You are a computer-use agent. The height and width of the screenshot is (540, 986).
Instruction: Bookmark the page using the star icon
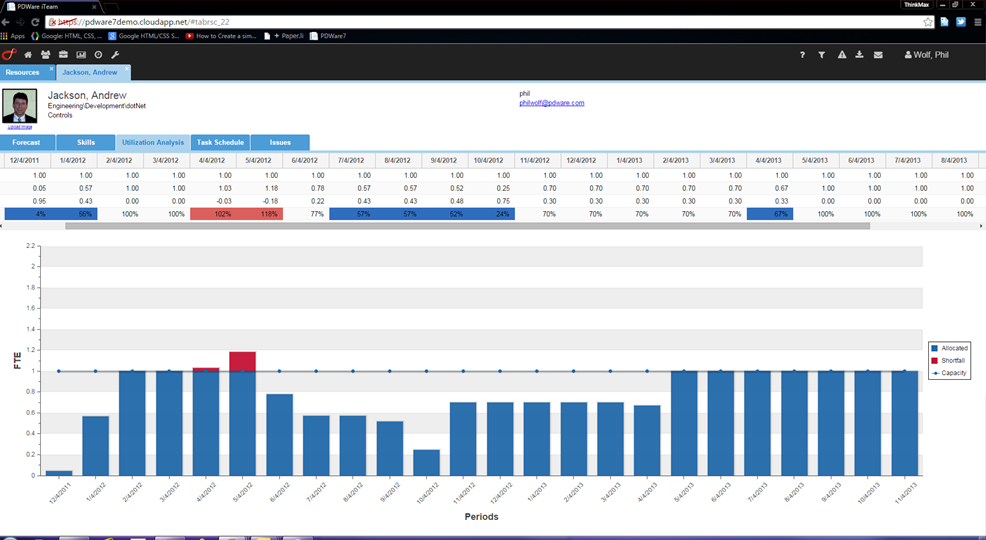click(928, 22)
